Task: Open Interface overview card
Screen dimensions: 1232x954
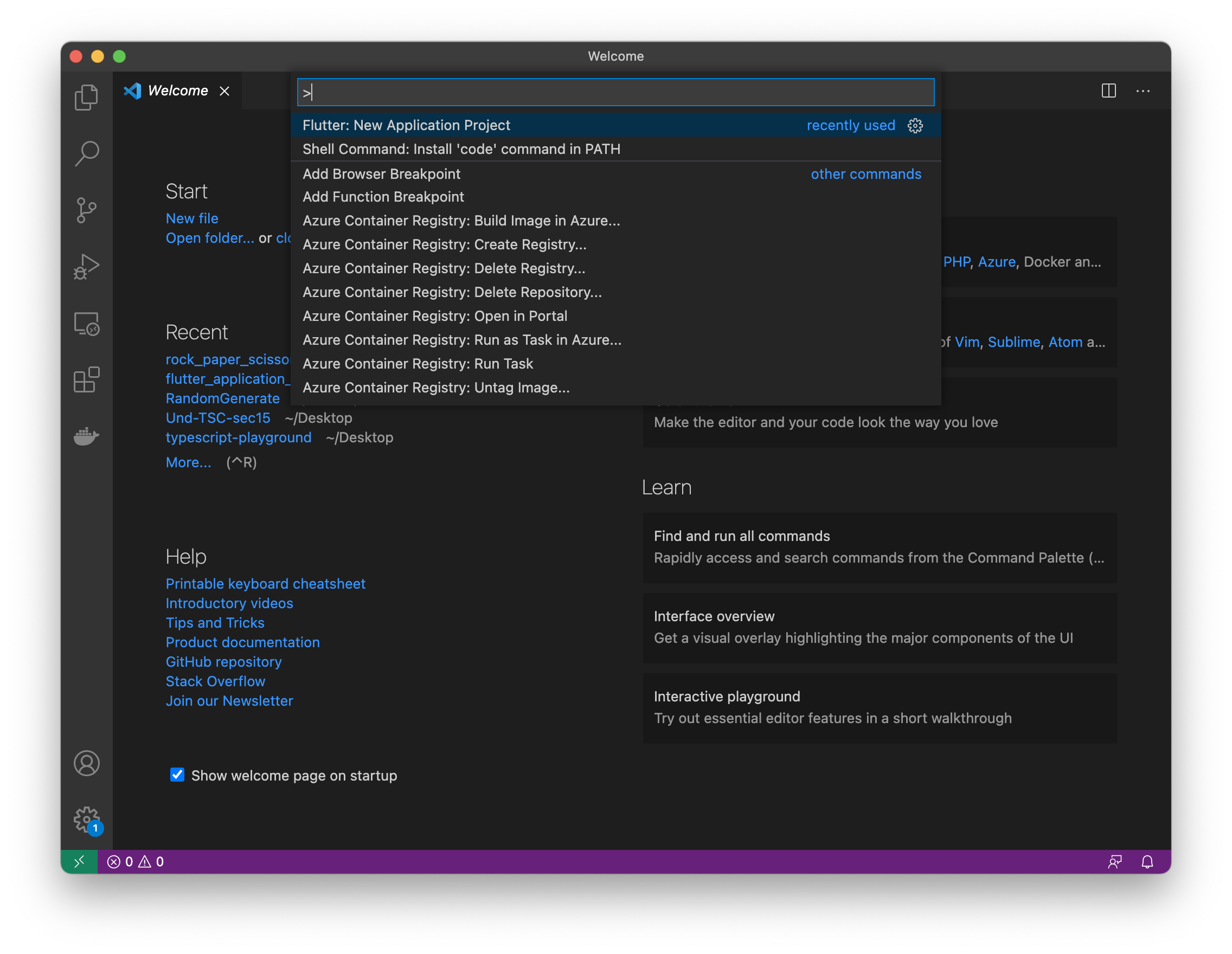Action: click(880, 628)
